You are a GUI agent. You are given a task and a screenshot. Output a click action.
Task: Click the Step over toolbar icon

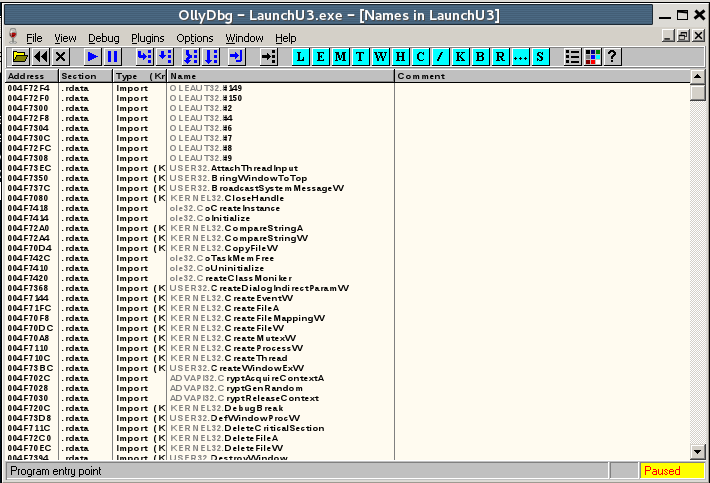164,57
